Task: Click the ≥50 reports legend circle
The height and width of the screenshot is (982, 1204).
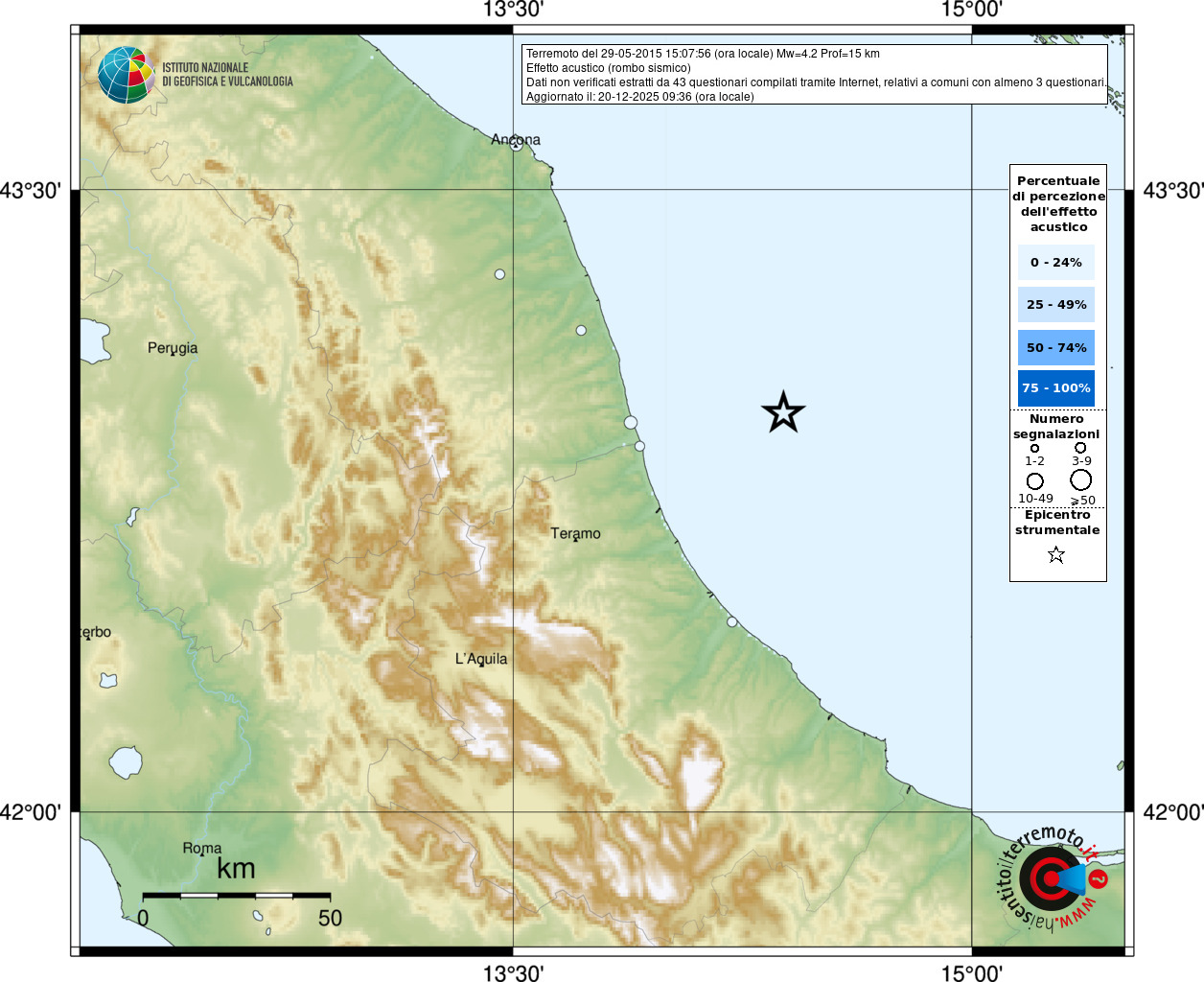Action: coord(1081,479)
